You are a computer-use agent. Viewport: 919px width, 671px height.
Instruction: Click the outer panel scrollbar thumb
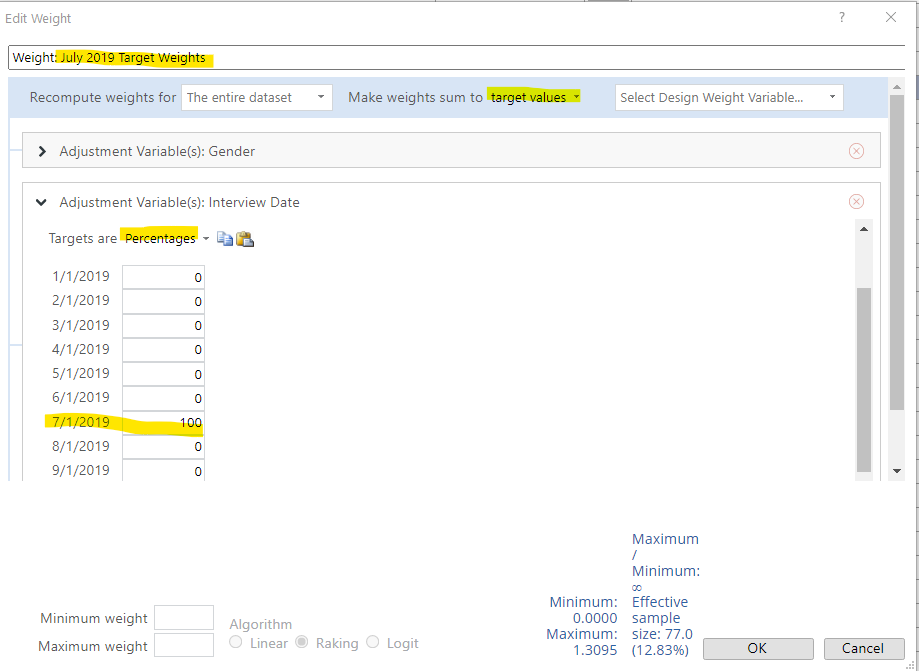tap(897, 252)
